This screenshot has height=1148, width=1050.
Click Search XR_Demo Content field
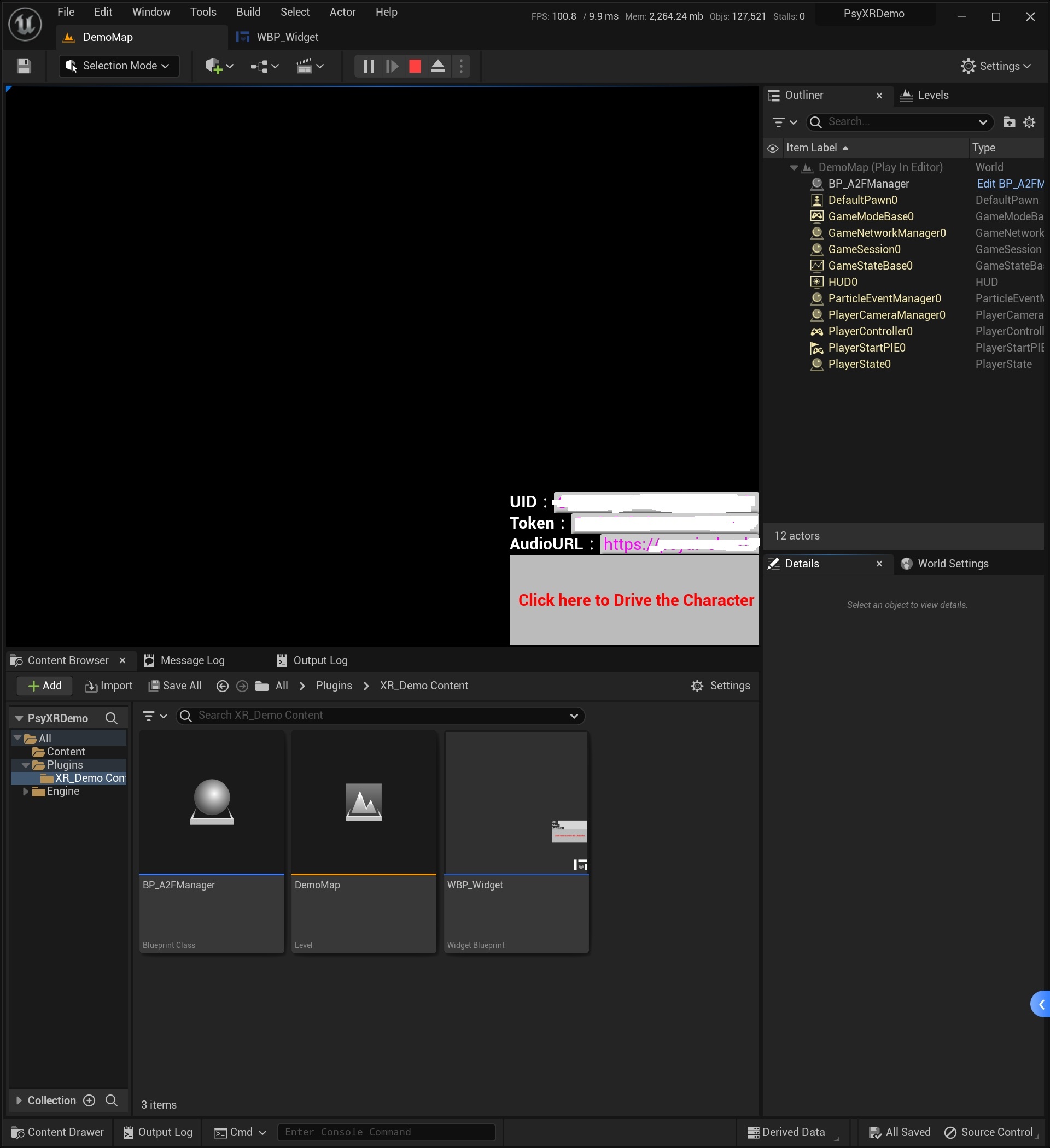tap(381, 716)
